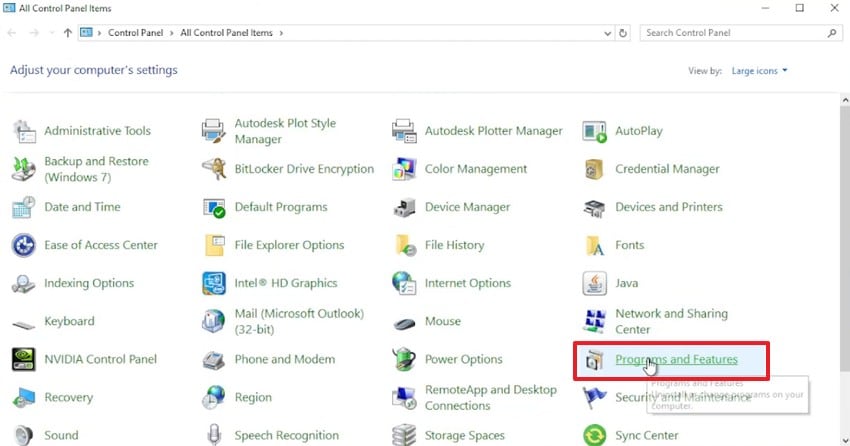Open Backup and Restore (Windows 7) icon
The height and width of the screenshot is (446, 850).
coord(24,169)
